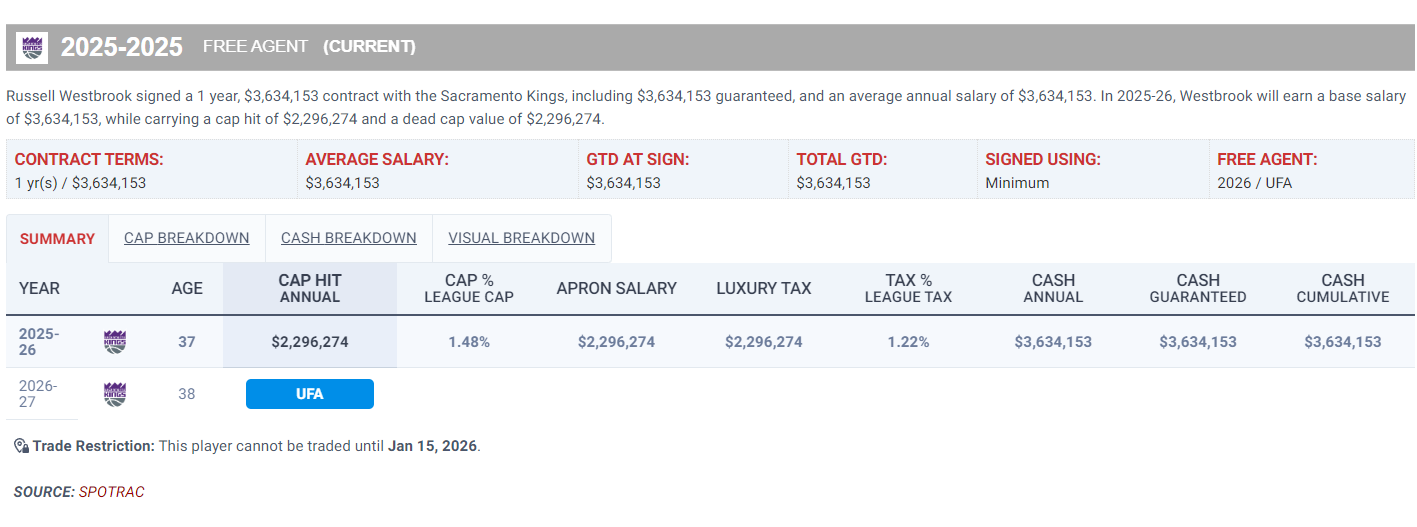The height and width of the screenshot is (527, 1417).
Task: Click the Kings logo in the 2025-26 row
Action: (x=115, y=342)
